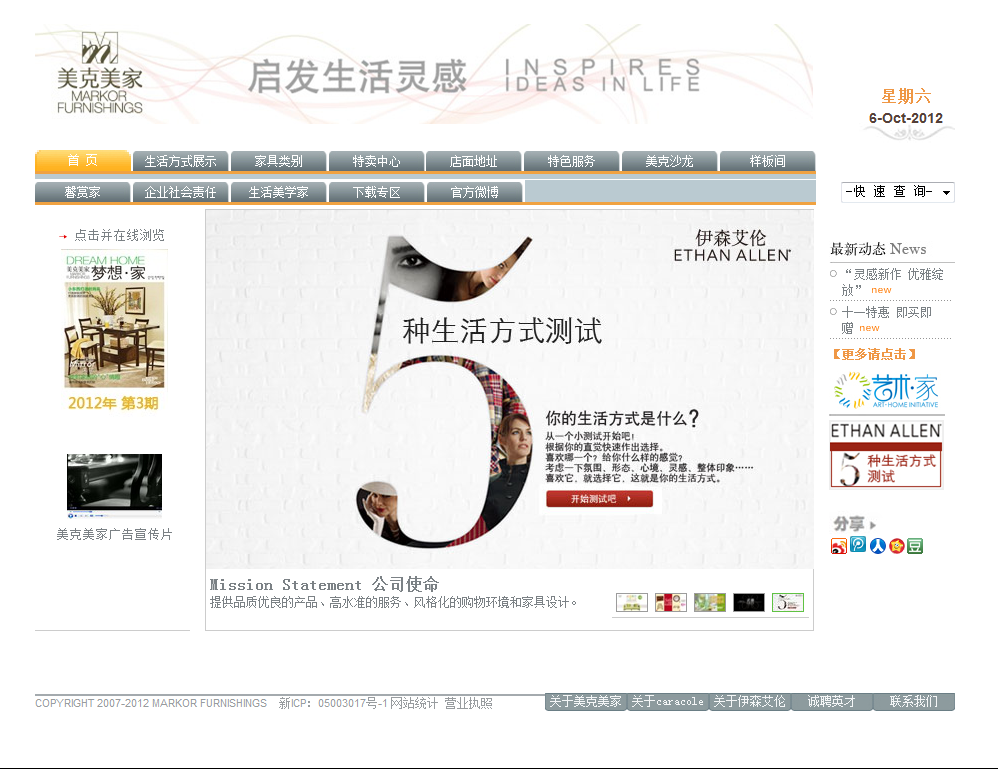Open the 特色服务 menu
The height and width of the screenshot is (769, 998).
(x=572, y=161)
